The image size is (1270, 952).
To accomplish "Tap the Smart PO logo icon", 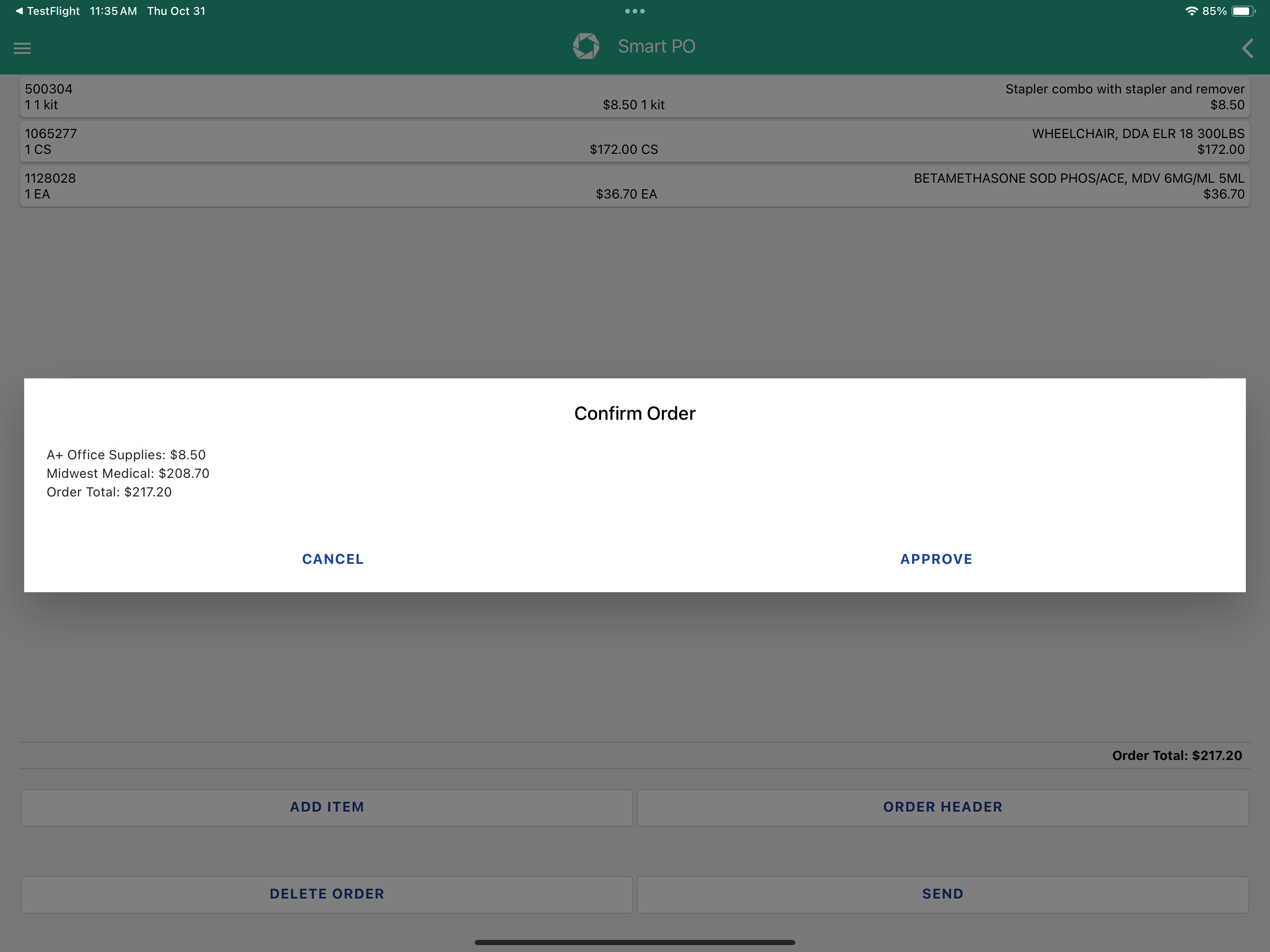I will pyautogui.click(x=586, y=46).
